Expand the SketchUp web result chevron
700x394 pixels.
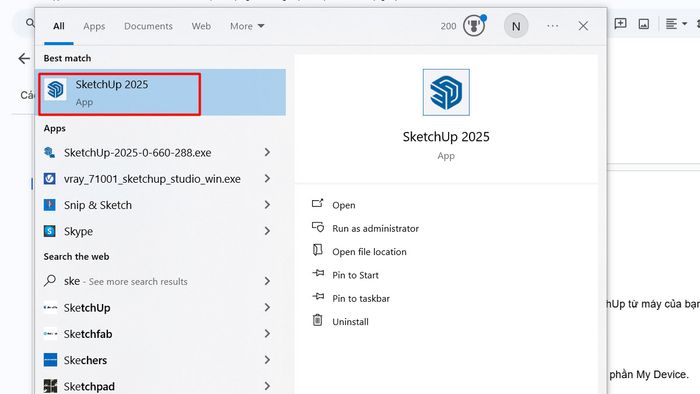coord(267,307)
